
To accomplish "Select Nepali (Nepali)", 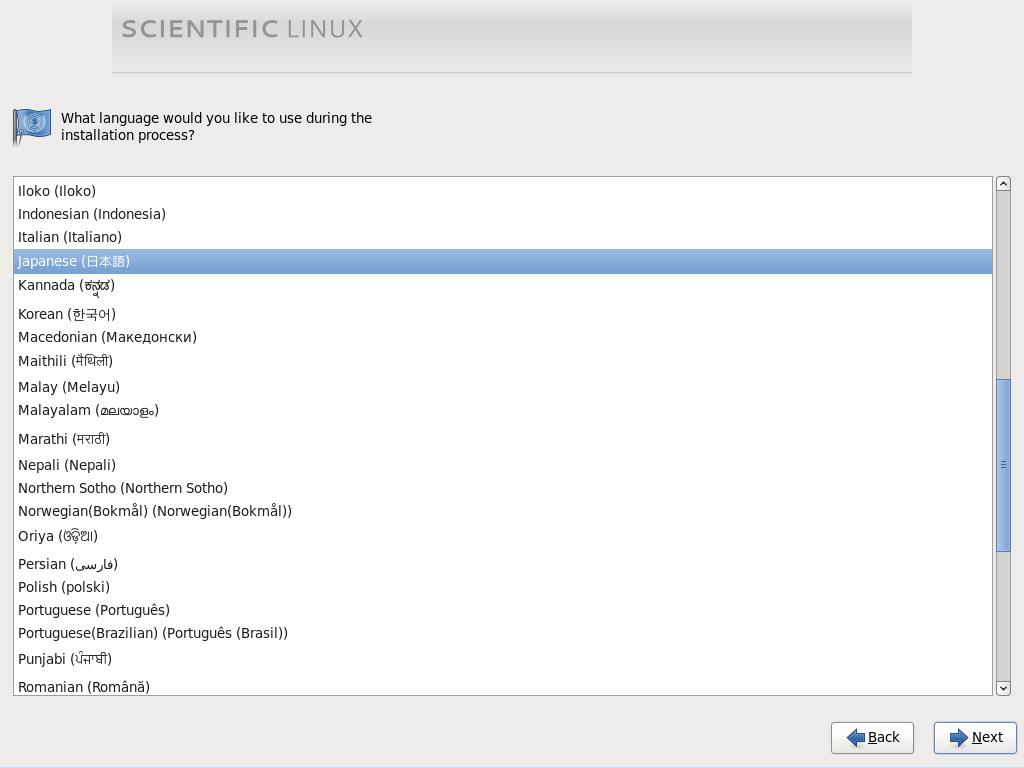I will (503, 465).
